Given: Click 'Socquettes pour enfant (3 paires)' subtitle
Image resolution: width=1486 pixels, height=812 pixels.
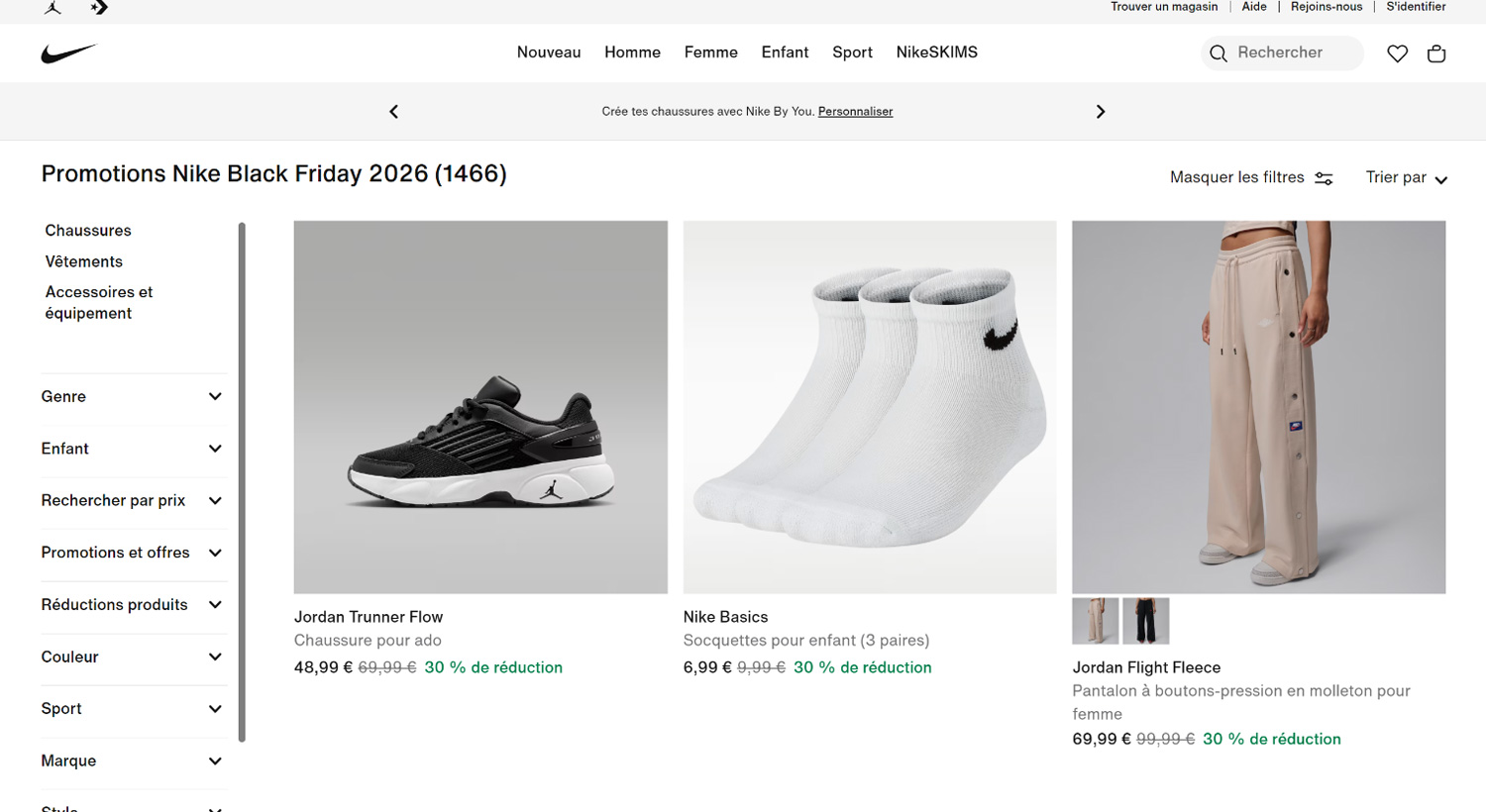Looking at the screenshot, I should pos(806,641).
